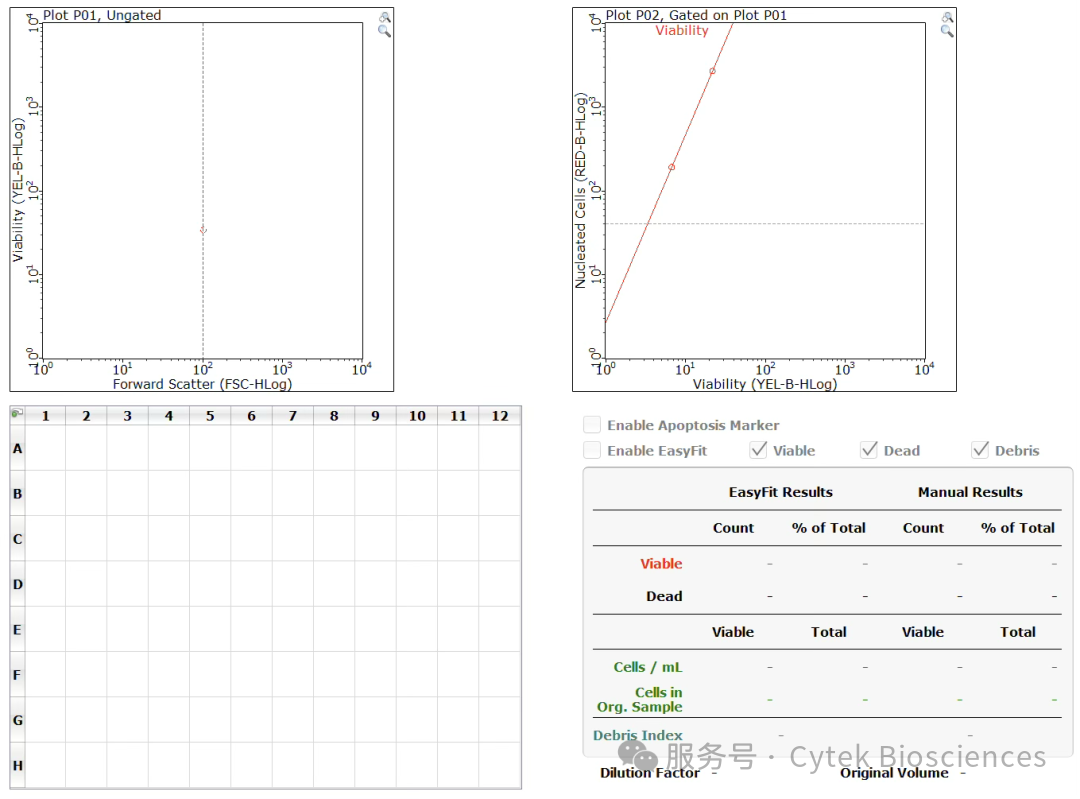Enable the Apoptosis Marker checkbox
Screen dimensions: 1080x799
(592, 425)
